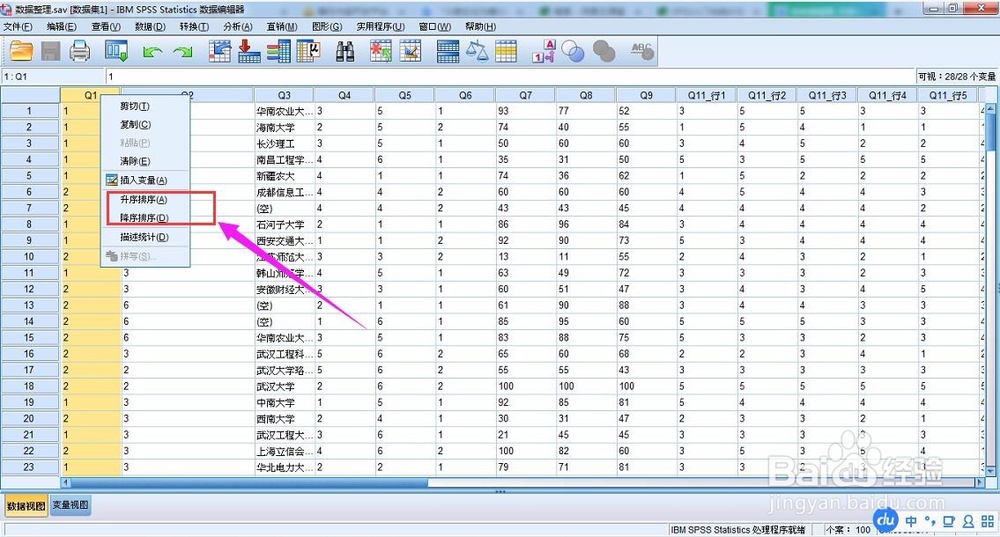
Task: Select the Q11_行1 column header
Action: click(707, 95)
